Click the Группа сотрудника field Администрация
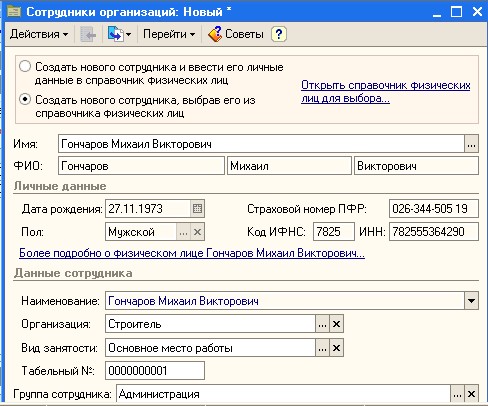This screenshot has width=488, height=406. pos(283,394)
